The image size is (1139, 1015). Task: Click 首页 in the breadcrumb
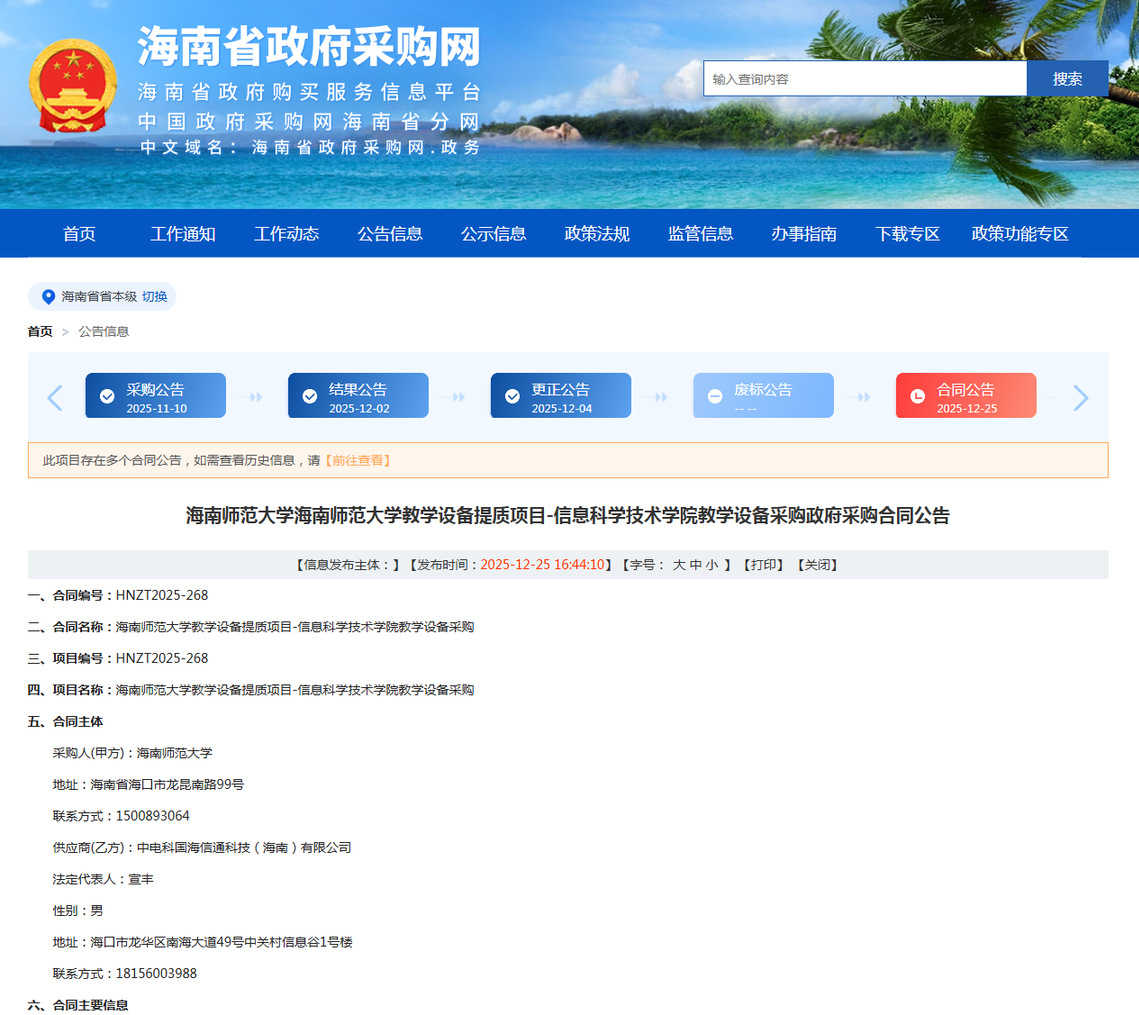(40, 332)
